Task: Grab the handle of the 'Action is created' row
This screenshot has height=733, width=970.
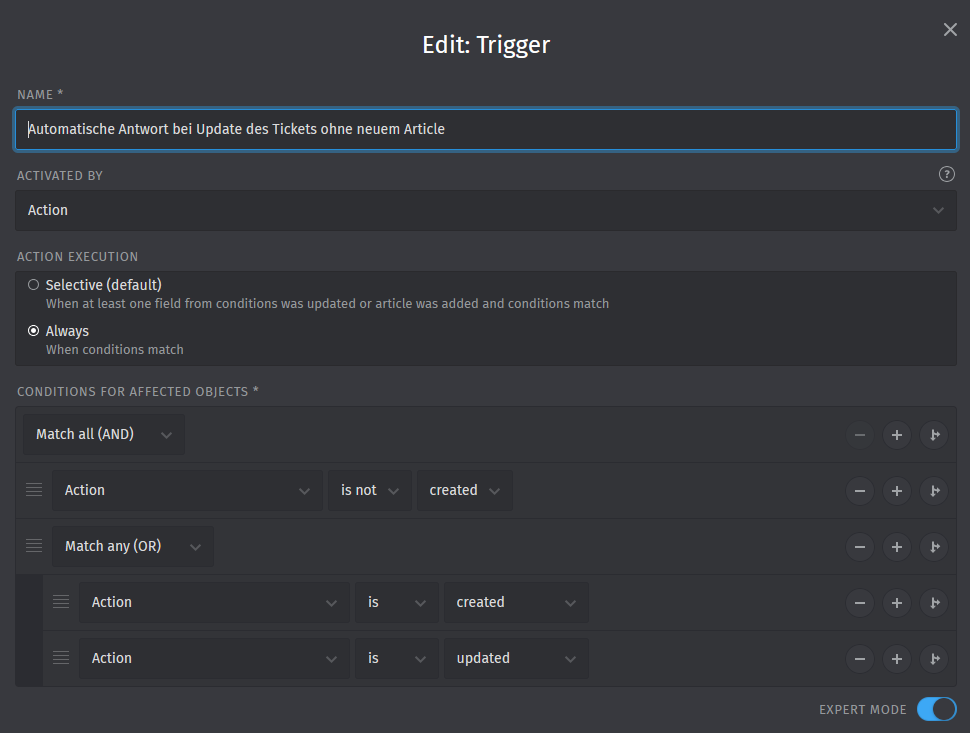Action: tap(61, 602)
